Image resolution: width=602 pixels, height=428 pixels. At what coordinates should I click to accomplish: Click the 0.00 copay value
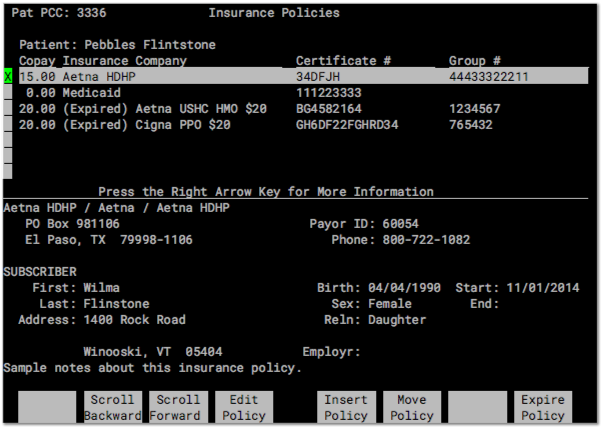point(41,93)
